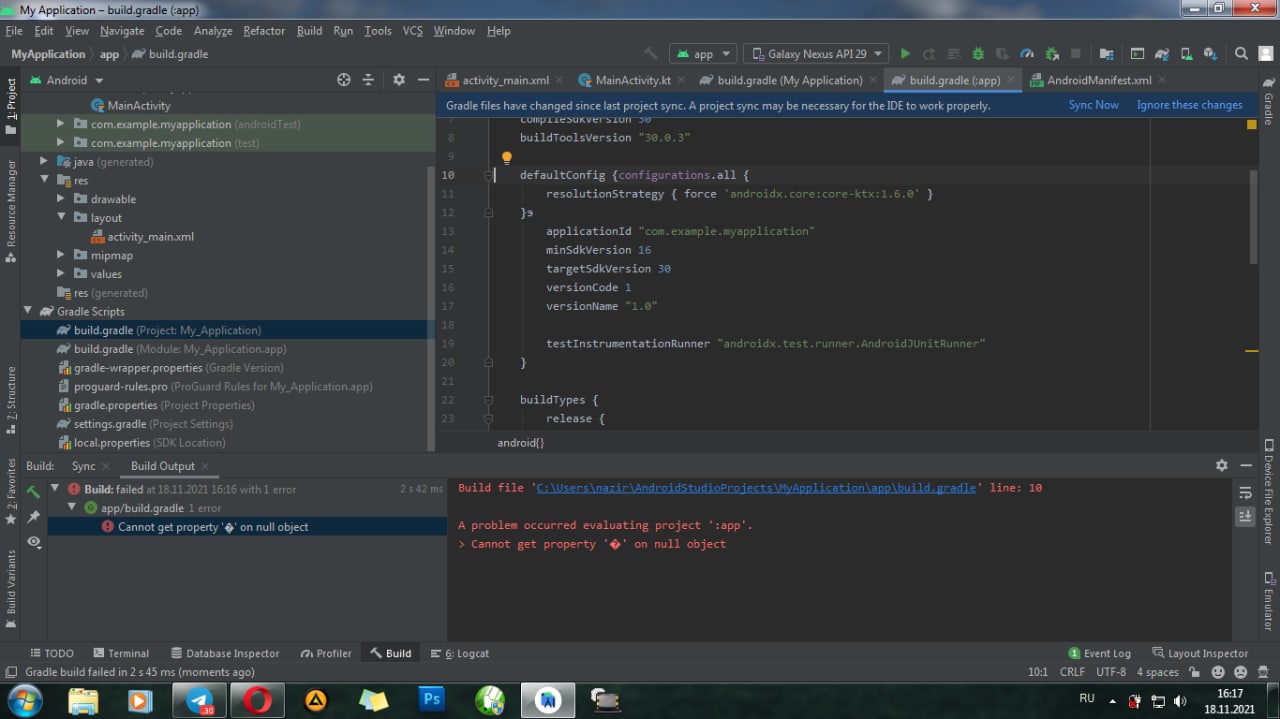Open Search Everywhere magnifier icon

coord(1241,54)
